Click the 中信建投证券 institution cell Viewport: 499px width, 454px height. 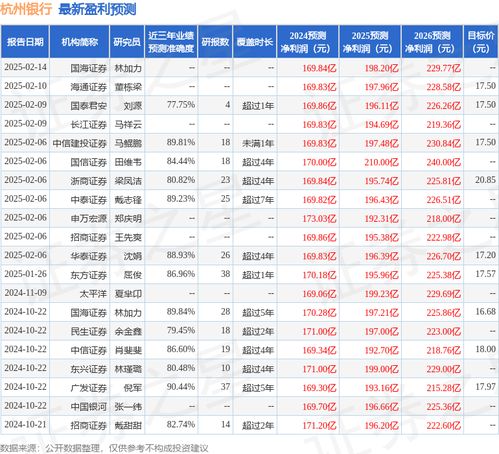(x=80, y=143)
